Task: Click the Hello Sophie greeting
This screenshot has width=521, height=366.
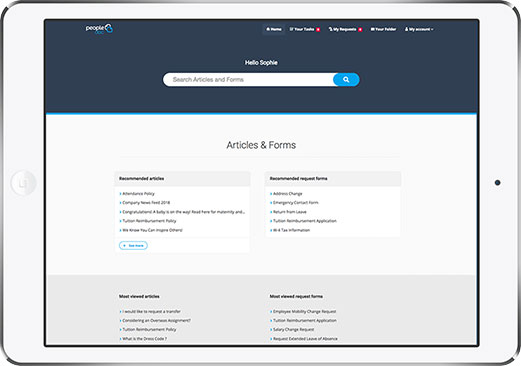Action: pos(261,63)
